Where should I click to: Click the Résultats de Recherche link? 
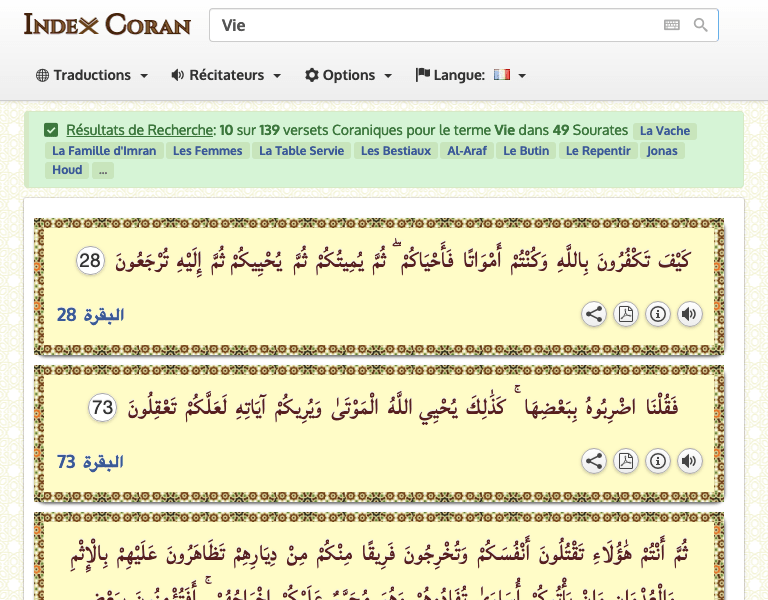pos(140,130)
